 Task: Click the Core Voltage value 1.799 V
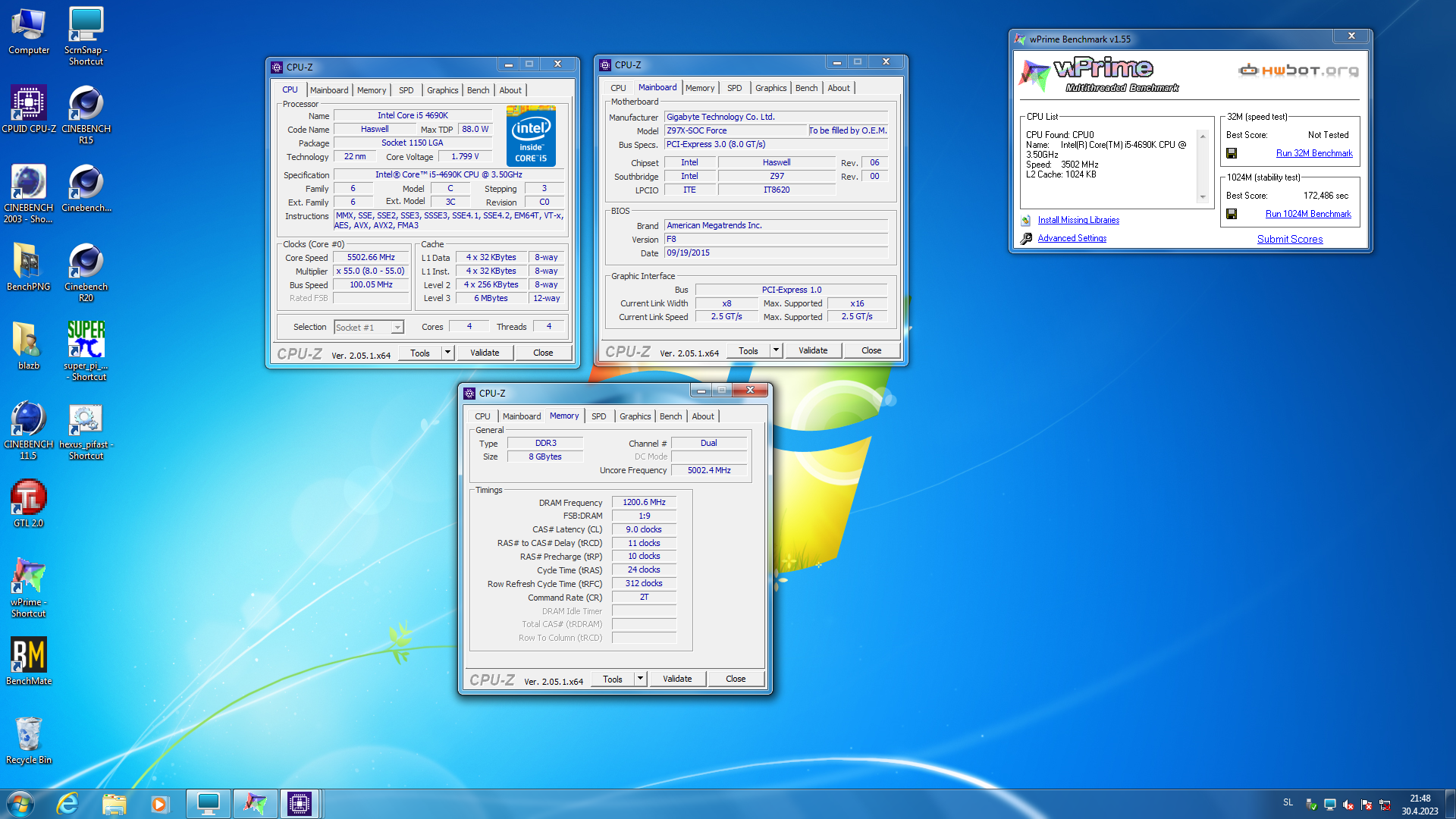pos(465,157)
